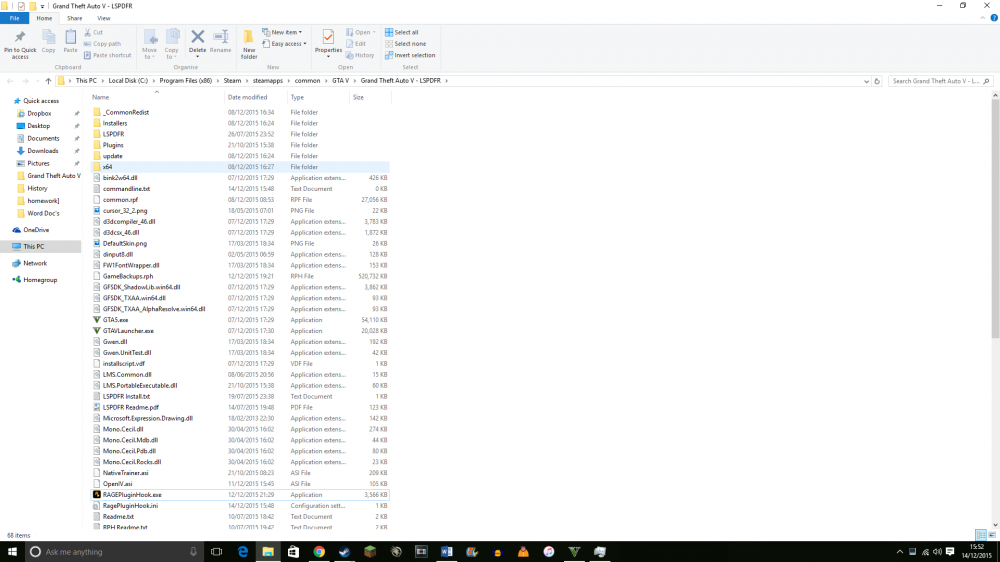Screen dimensions: 1000x562
Task: Select OneDrive in navigation pane
Action: [36, 230]
